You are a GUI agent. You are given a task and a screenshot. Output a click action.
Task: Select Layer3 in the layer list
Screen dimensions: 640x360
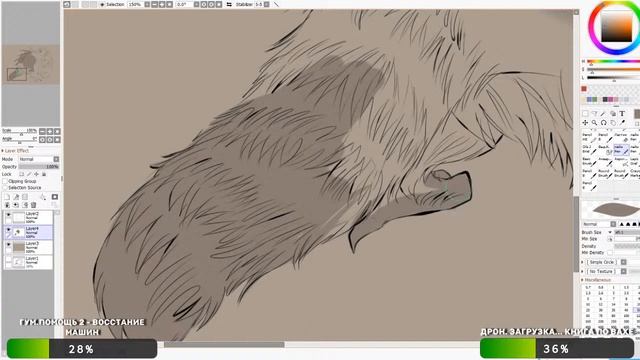pyautogui.click(x=33, y=247)
